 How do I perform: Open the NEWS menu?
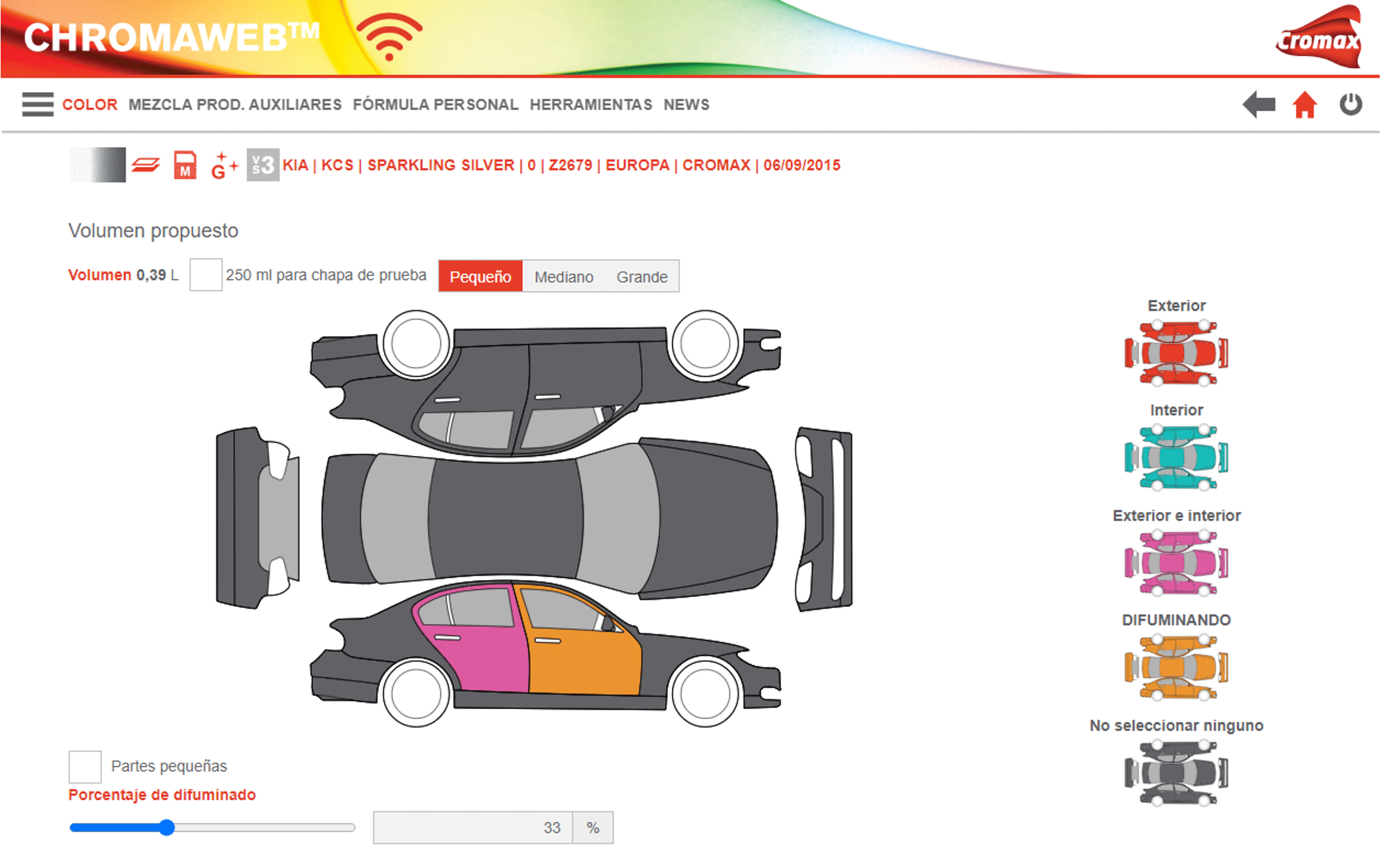tap(686, 105)
